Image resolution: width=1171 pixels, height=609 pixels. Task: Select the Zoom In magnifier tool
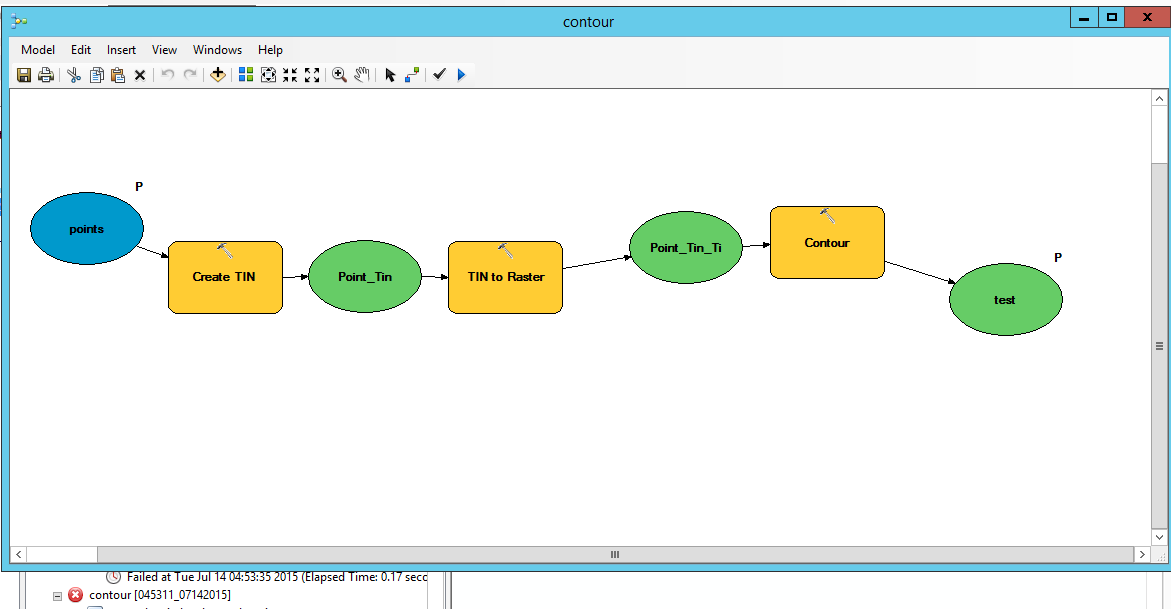[x=339, y=75]
